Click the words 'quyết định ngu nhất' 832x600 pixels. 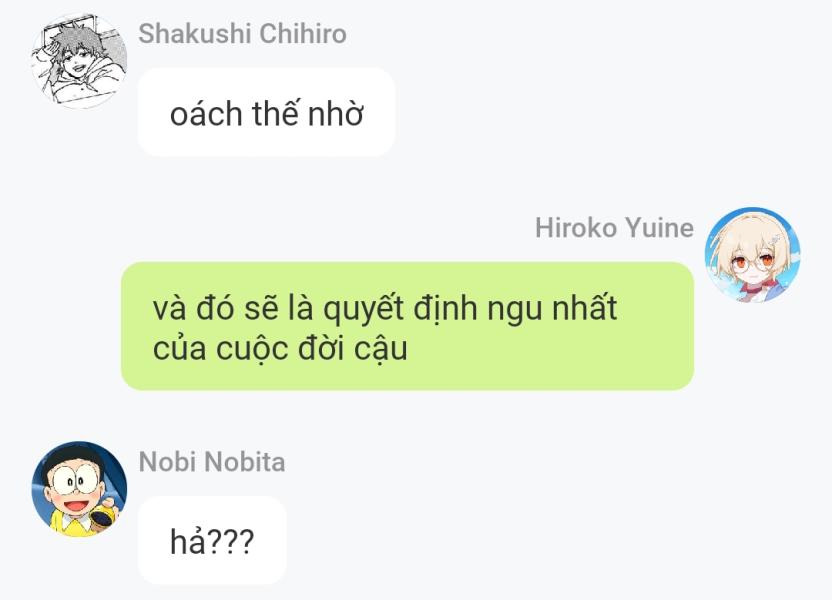pyautogui.click(x=470, y=308)
